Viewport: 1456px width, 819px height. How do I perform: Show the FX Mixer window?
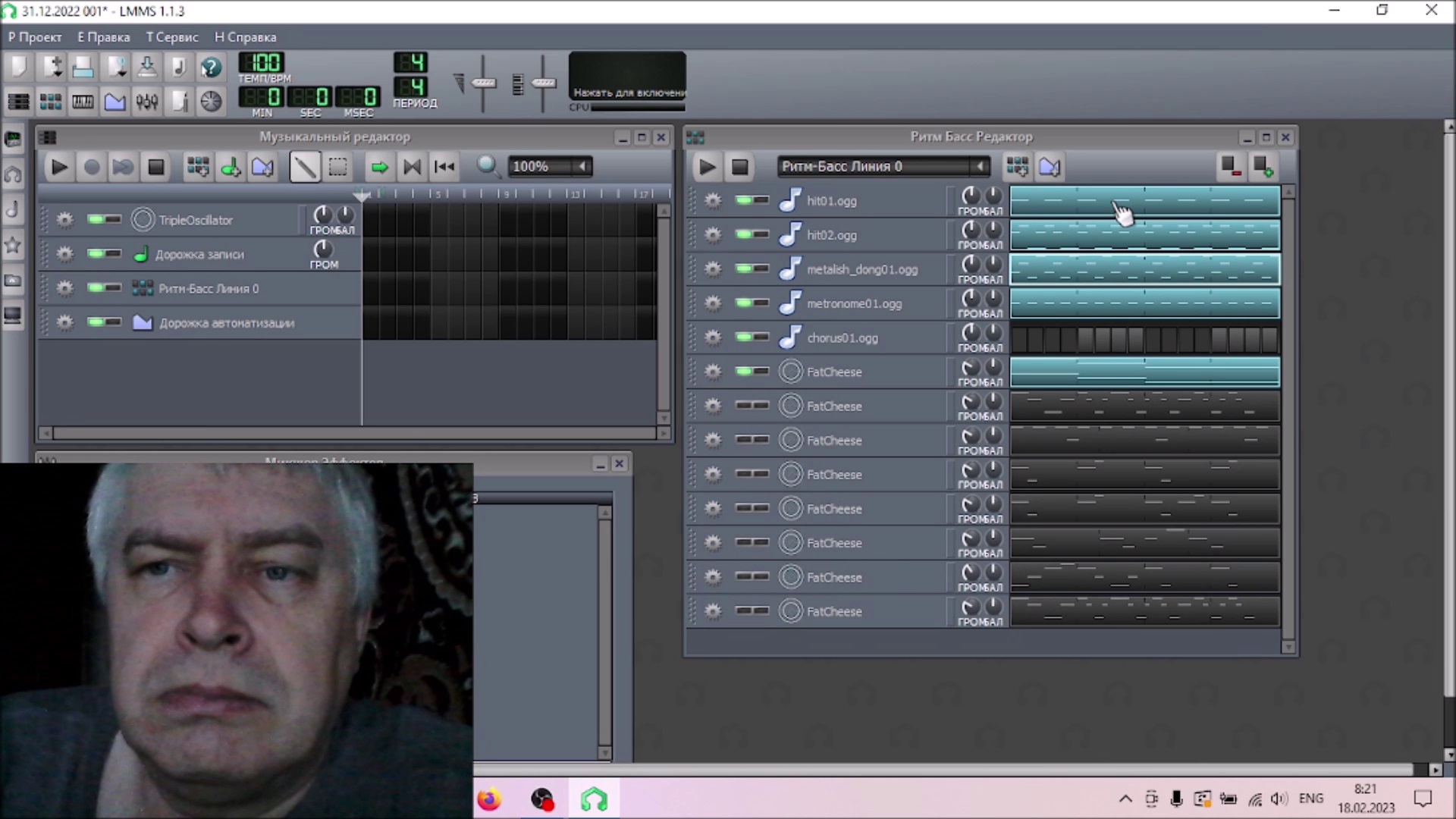click(x=147, y=102)
